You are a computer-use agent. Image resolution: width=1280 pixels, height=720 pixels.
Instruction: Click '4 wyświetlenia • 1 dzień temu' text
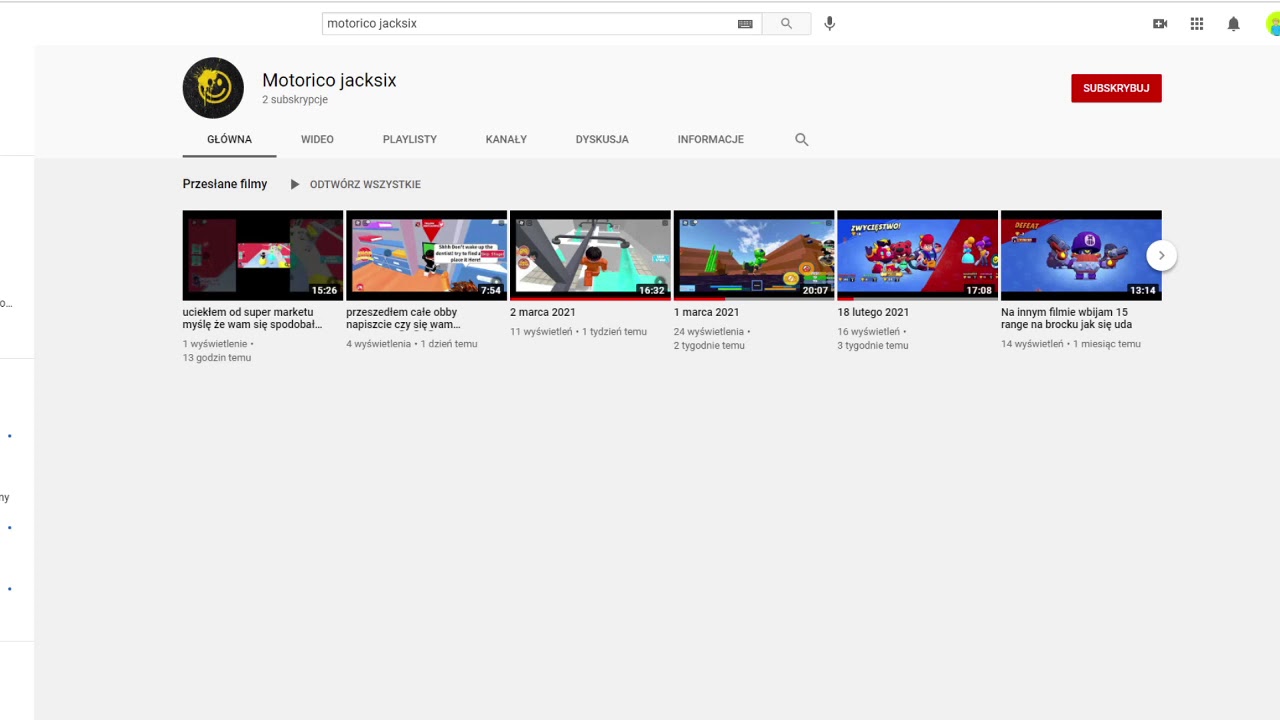click(412, 344)
